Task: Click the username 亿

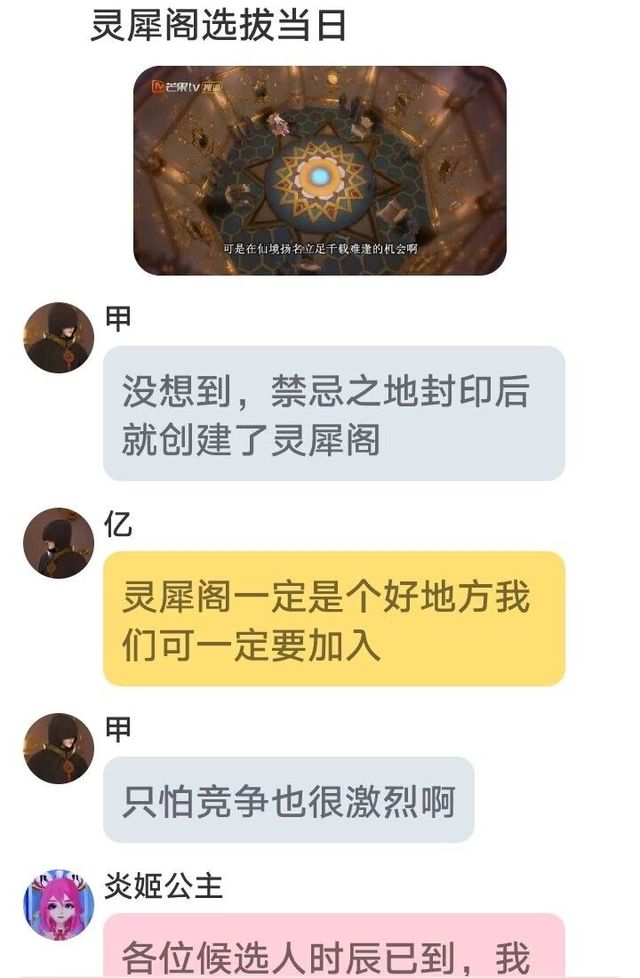Action: click(118, 524)
